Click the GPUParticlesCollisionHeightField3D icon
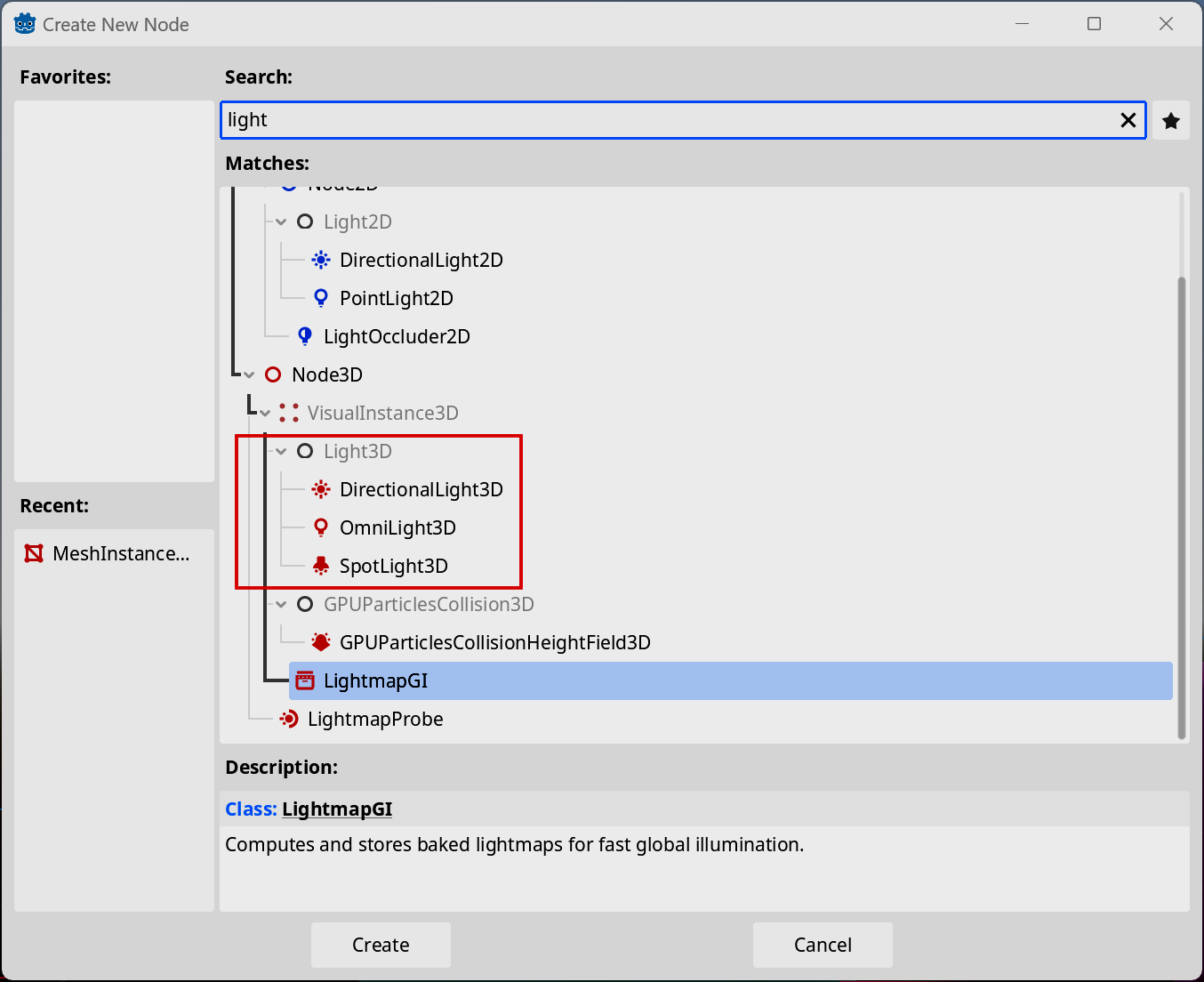The width and height of the screenshot is (1204, 982). 321,642
